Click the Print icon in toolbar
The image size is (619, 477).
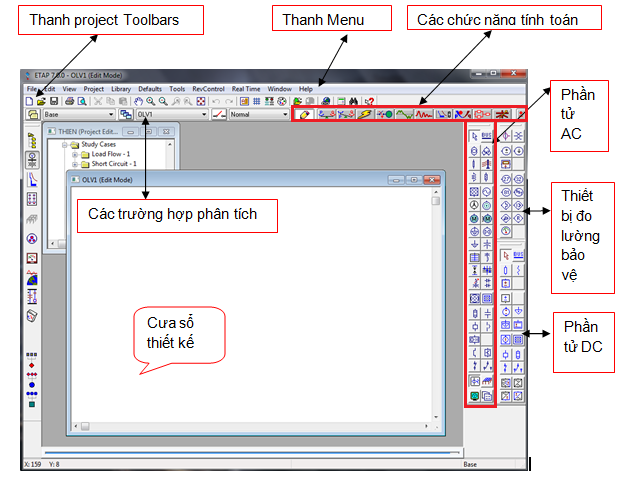coord(69,101)
